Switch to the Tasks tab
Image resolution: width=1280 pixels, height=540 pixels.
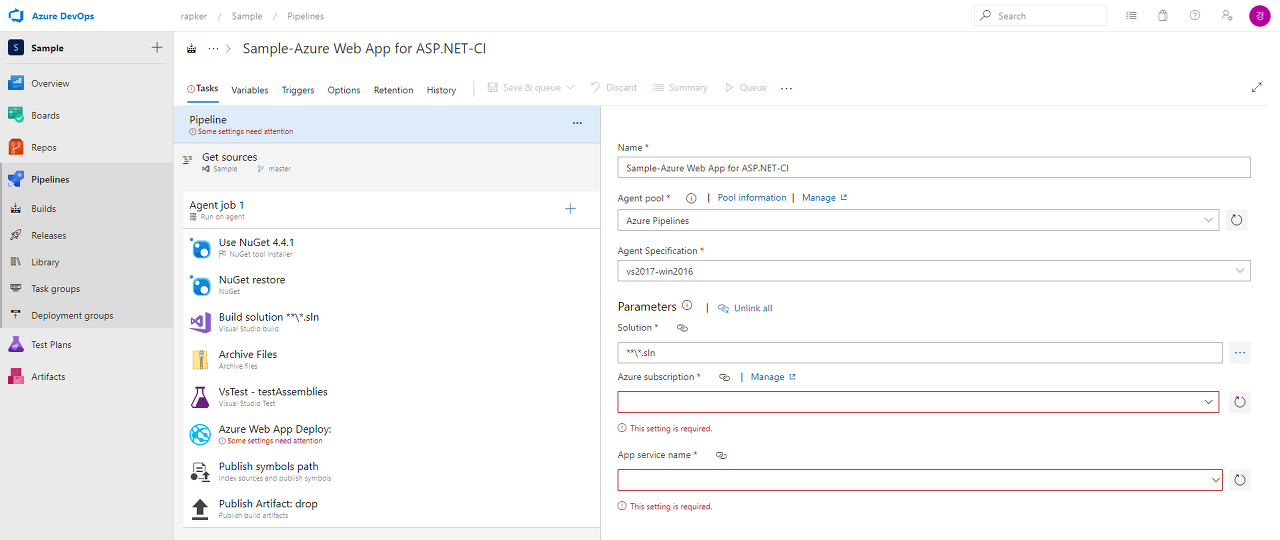pos(203,89)
